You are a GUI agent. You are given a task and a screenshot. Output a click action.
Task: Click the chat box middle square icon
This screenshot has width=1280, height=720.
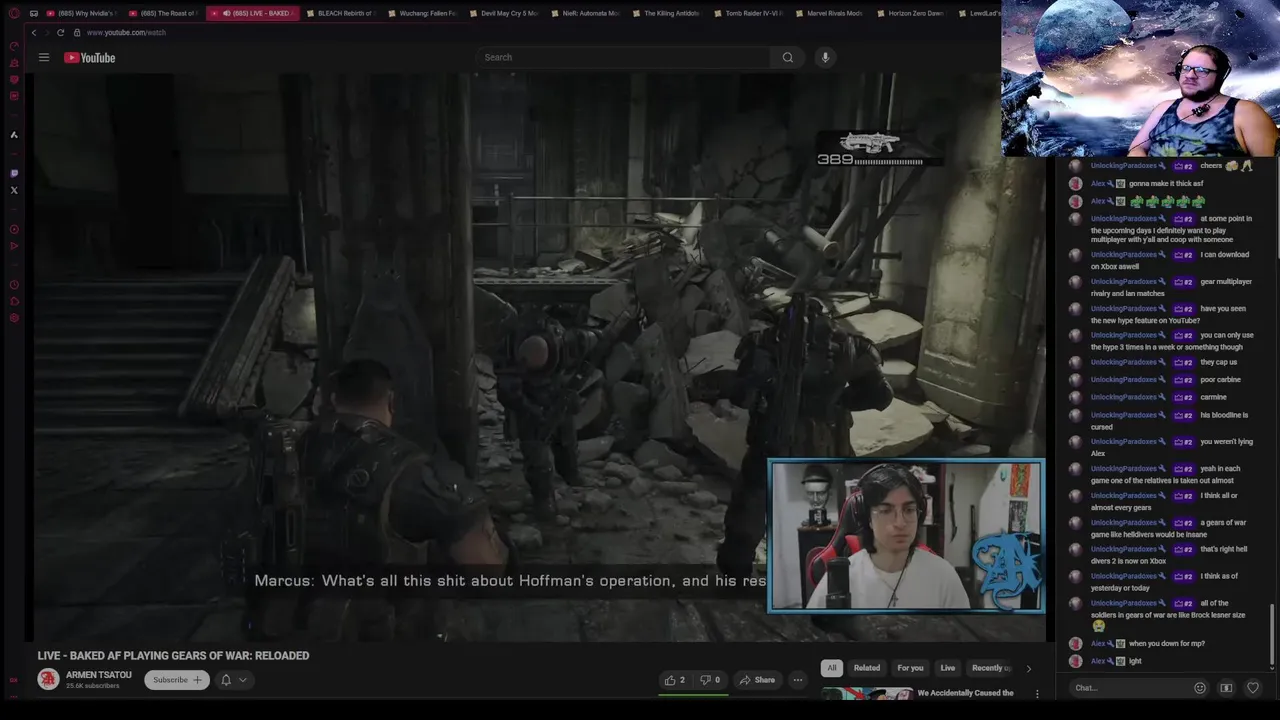pos(1226,688)
